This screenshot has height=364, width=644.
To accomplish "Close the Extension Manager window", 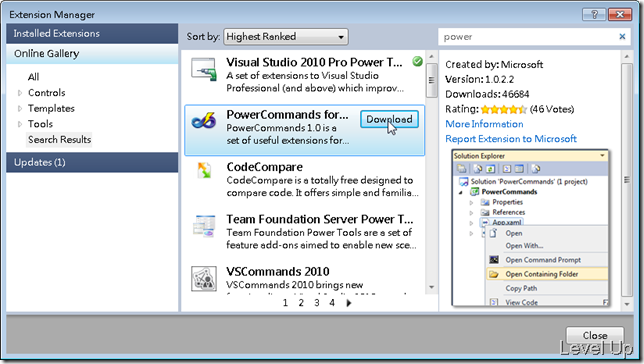I will pos(620,14).
